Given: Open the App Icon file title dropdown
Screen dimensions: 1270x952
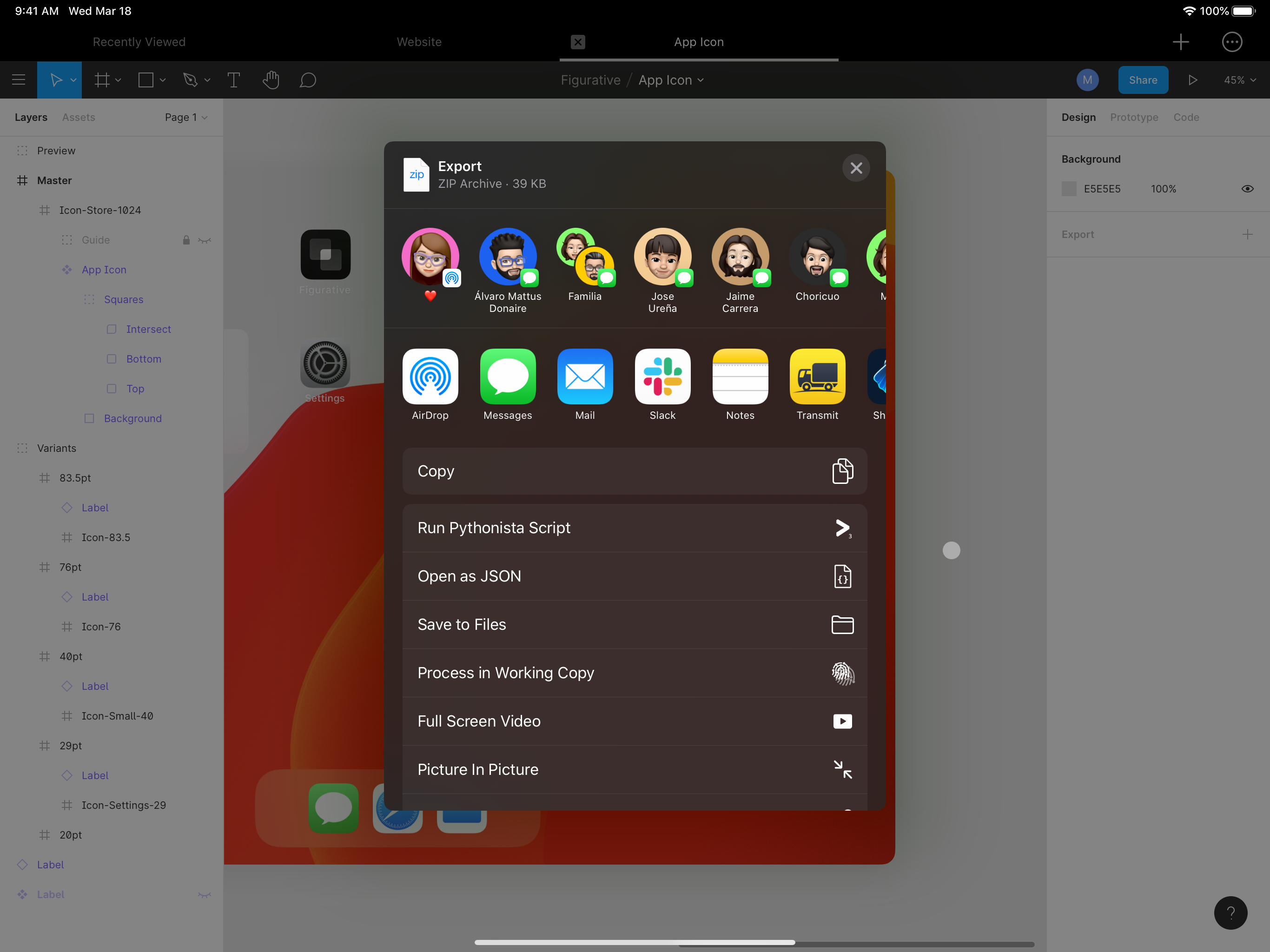Looking at the screenshot, I should click(x=671, y=80).
